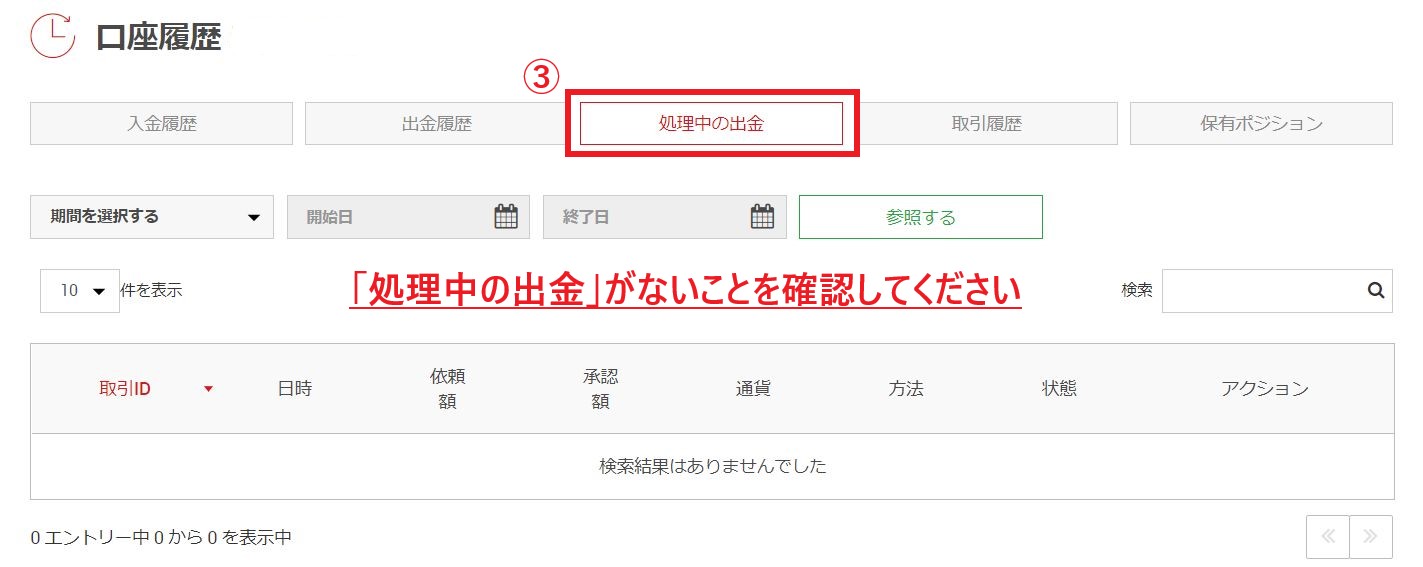Open calendar picker in 終了日 field

pyautogui.click(x=762, y=217)
